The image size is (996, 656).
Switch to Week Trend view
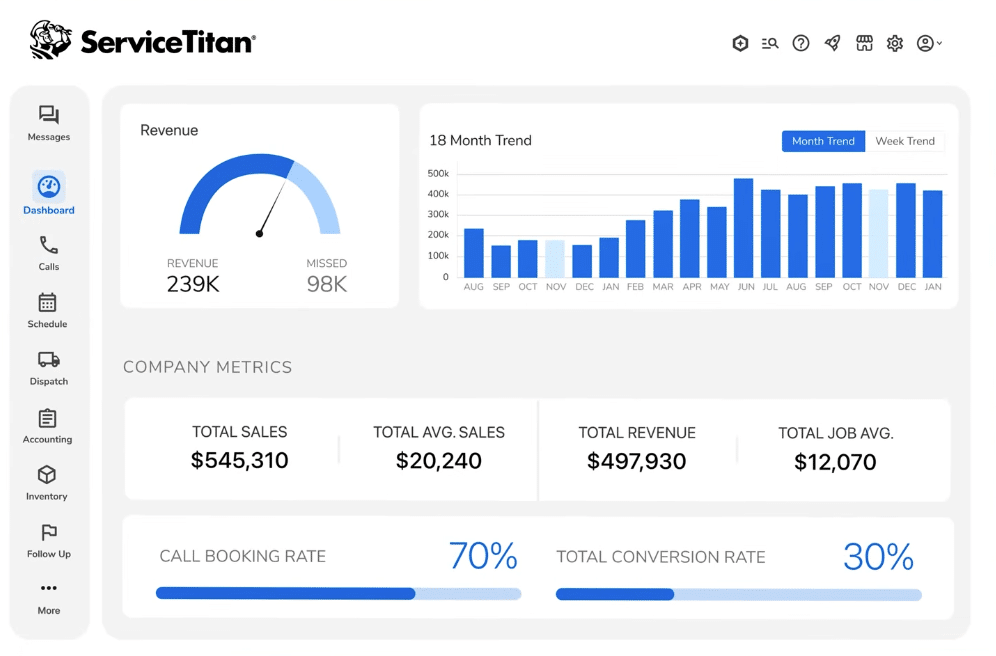(905, 141)
